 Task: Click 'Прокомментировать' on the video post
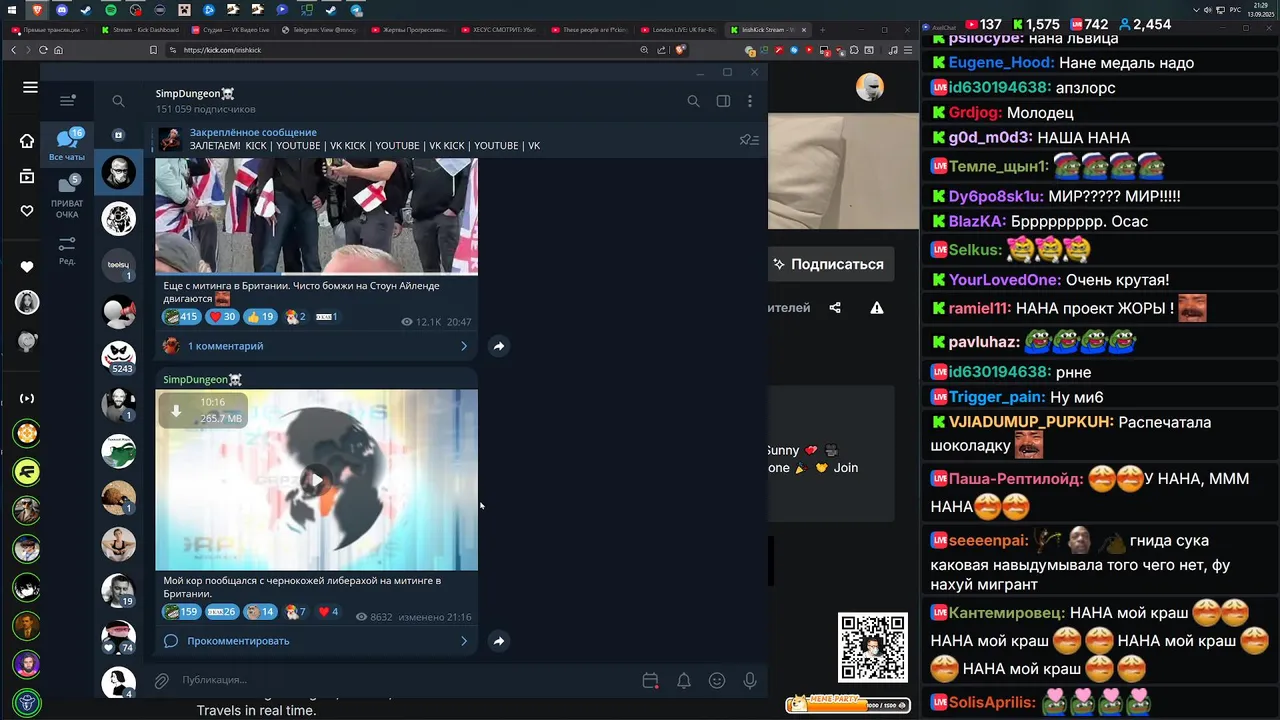(238, 641)
